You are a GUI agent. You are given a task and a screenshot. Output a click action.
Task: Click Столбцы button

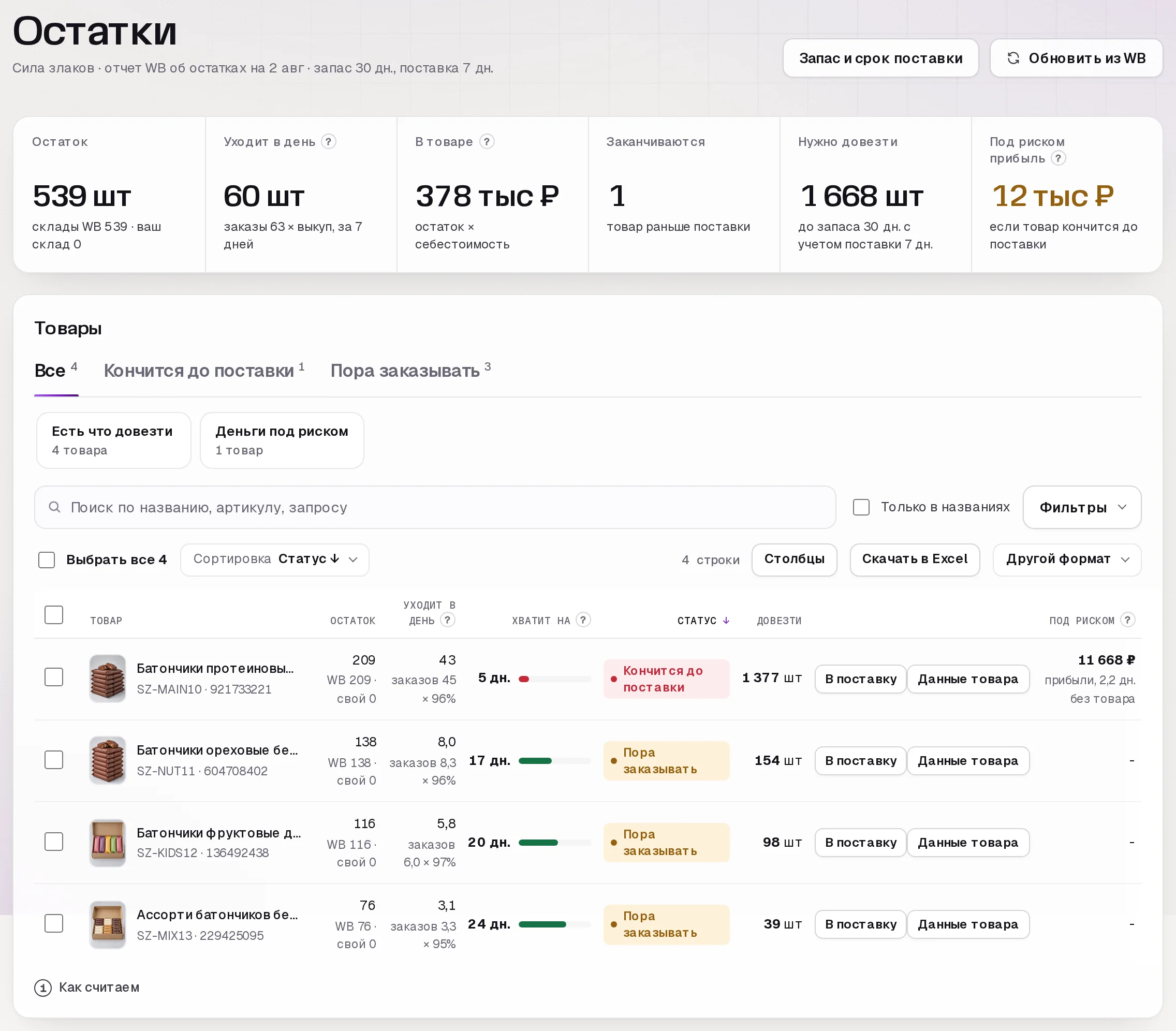(x=794, y=559)
